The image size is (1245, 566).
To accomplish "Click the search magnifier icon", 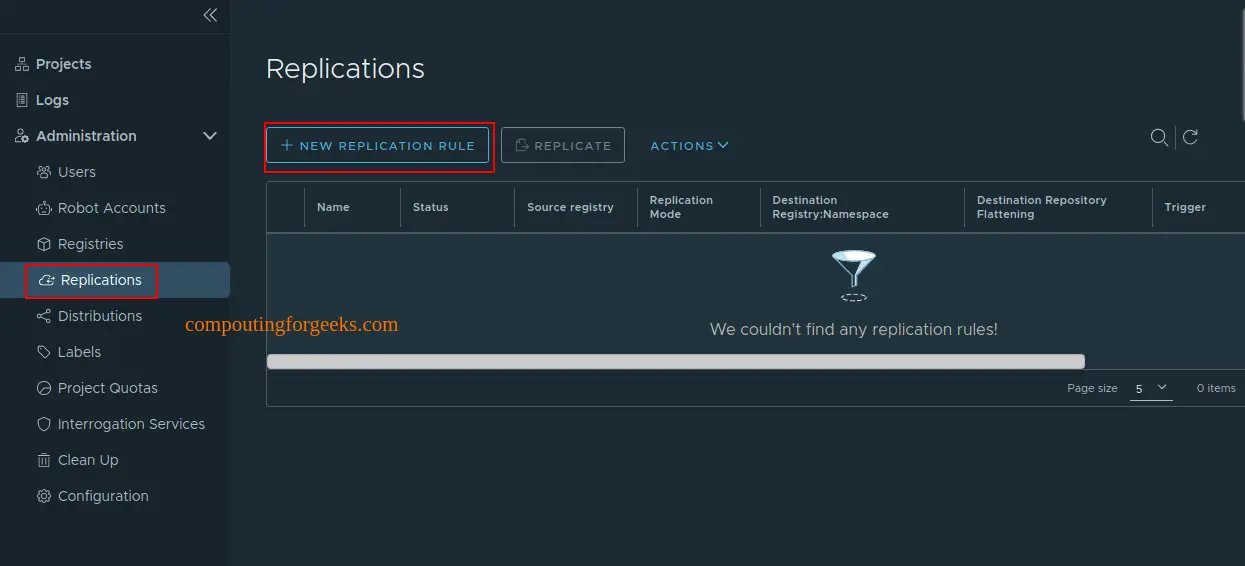I will click(x=1159, y=138).
